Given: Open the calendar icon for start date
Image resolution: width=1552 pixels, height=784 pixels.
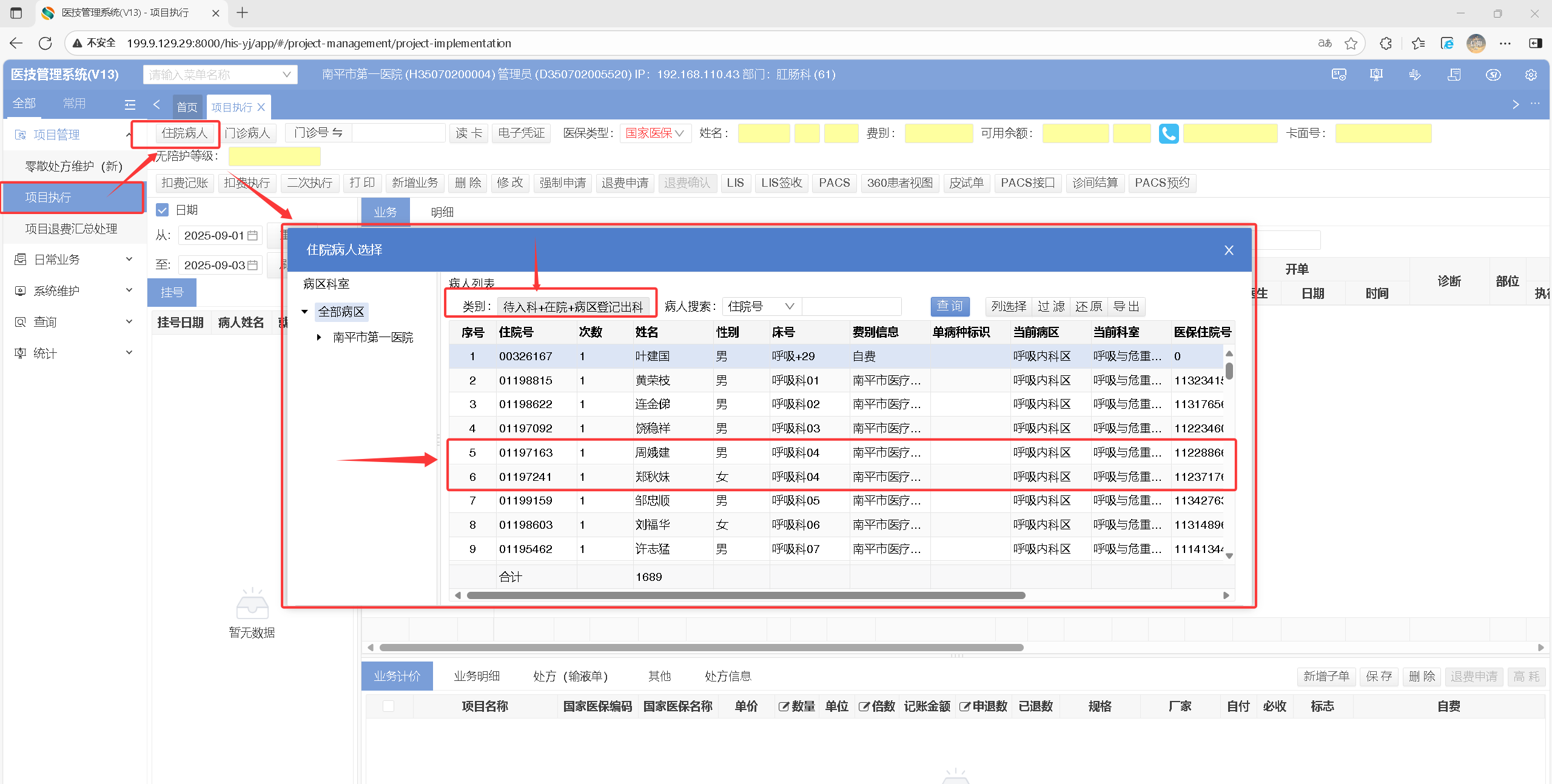Looking at the screenshot, I should [253, 235].
